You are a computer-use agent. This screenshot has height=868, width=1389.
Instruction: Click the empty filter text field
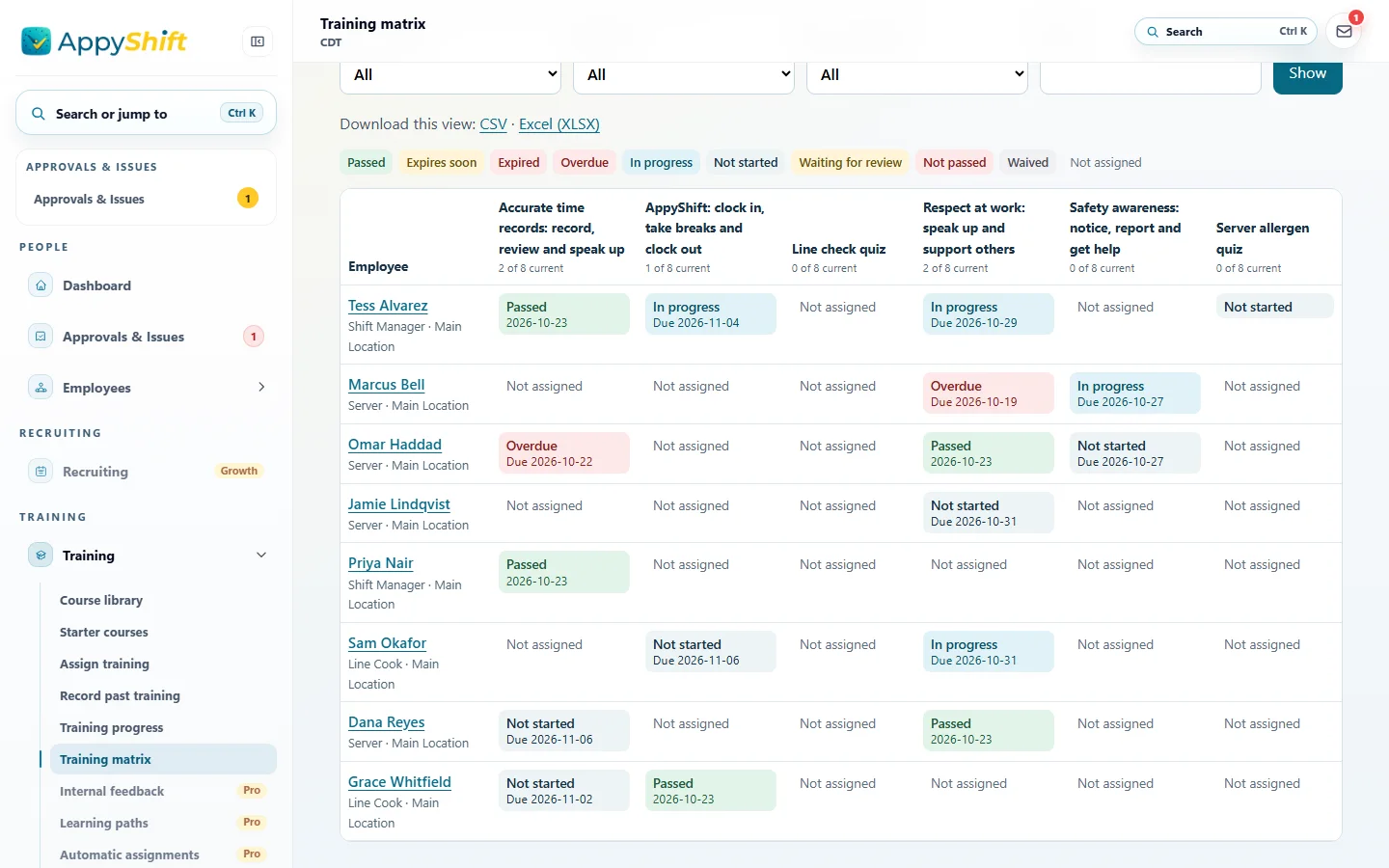[1150, 77]
